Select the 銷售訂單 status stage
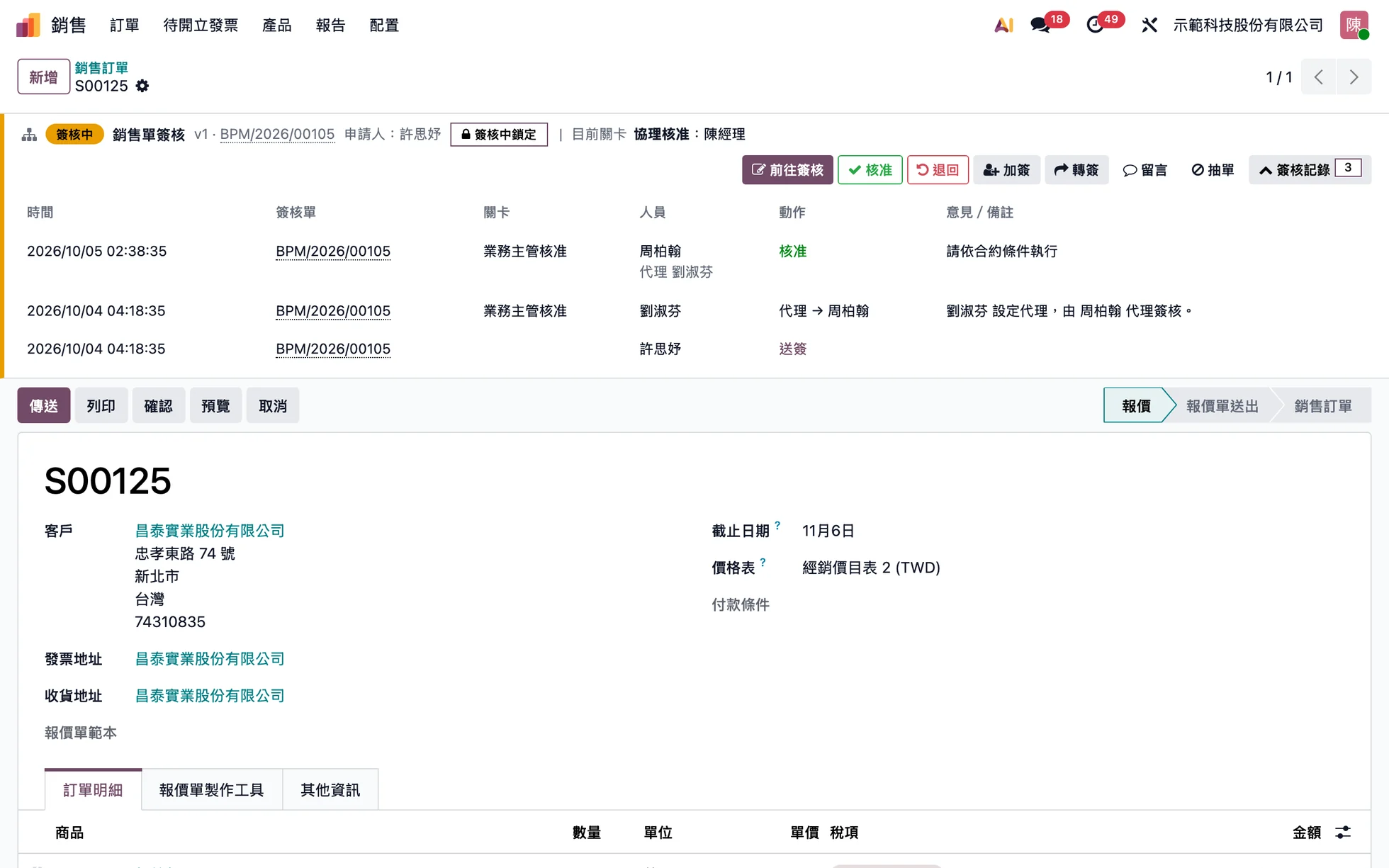1389x868 pixels. [1323, 405]
